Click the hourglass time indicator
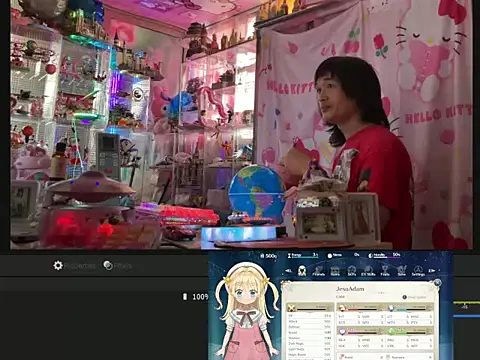The image size is (480, 360). point(289,255)
